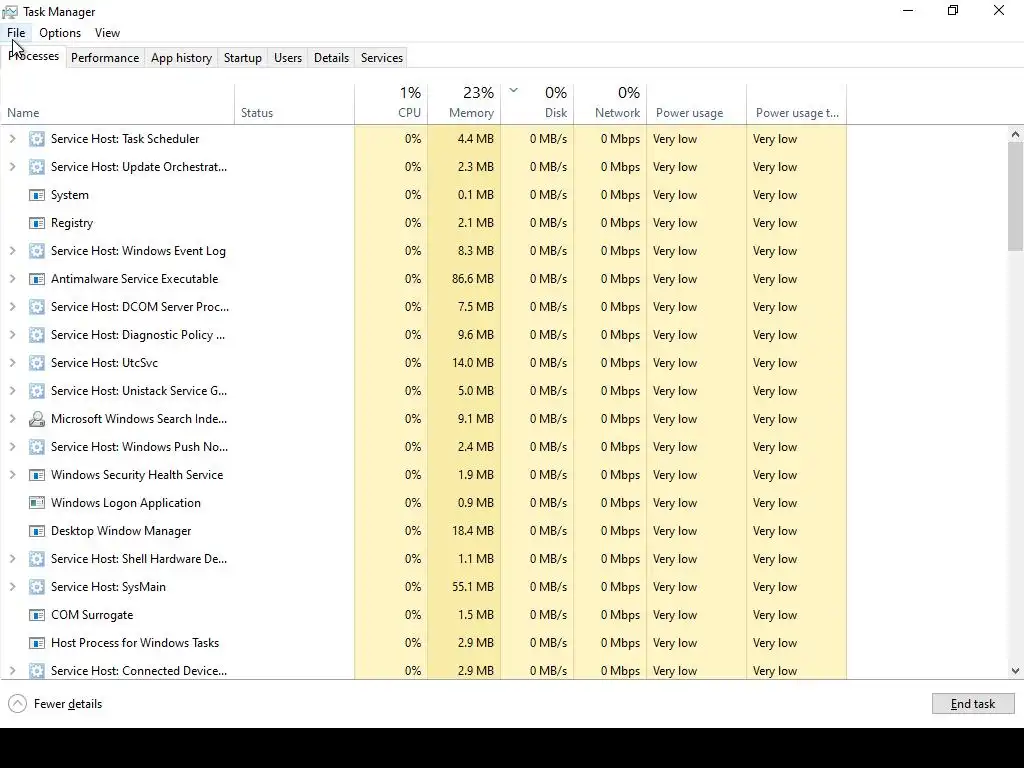Open the Options menu

(60, 33)
